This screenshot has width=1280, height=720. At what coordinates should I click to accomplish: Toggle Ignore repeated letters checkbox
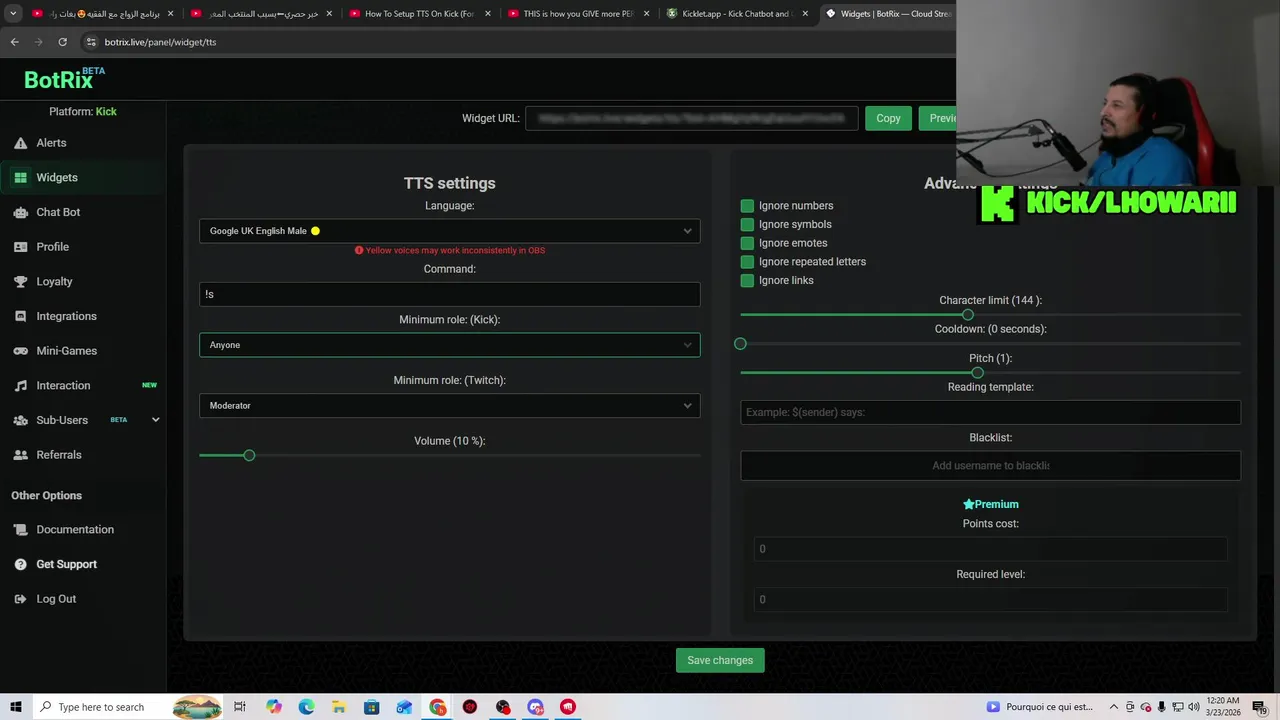pyautogui.click(x=747, y=262)
